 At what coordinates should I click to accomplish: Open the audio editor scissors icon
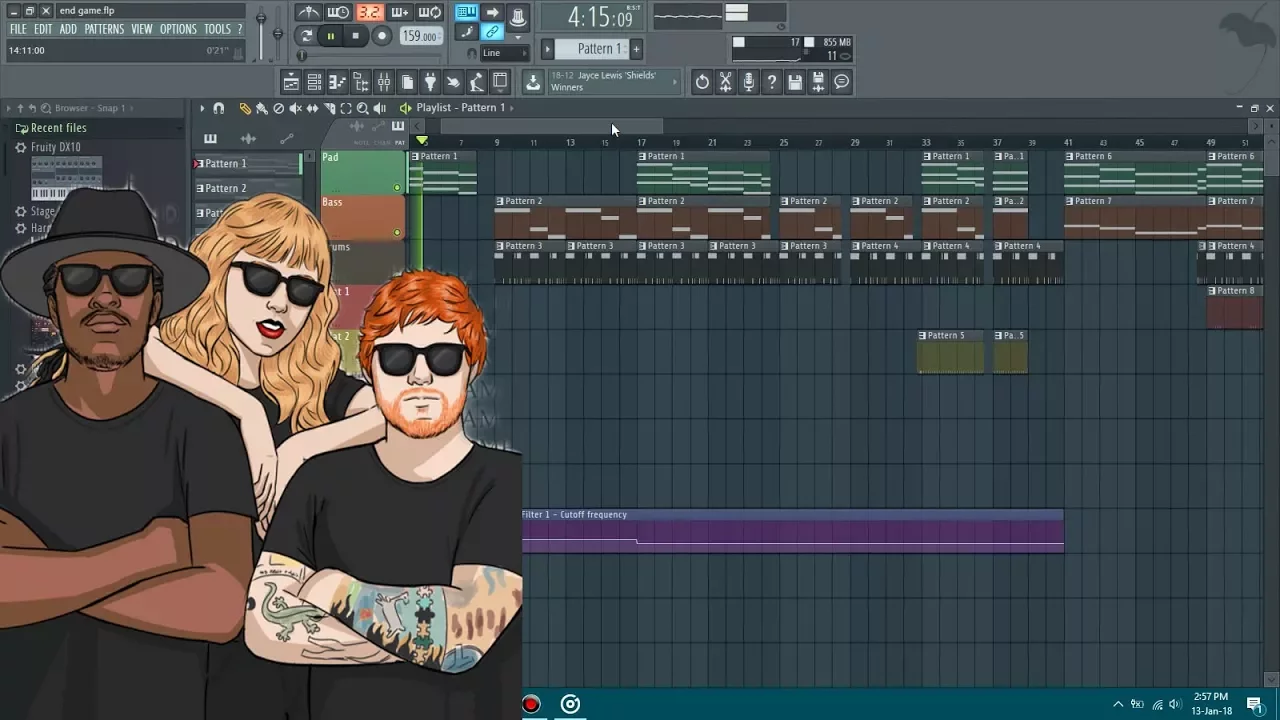726,82
